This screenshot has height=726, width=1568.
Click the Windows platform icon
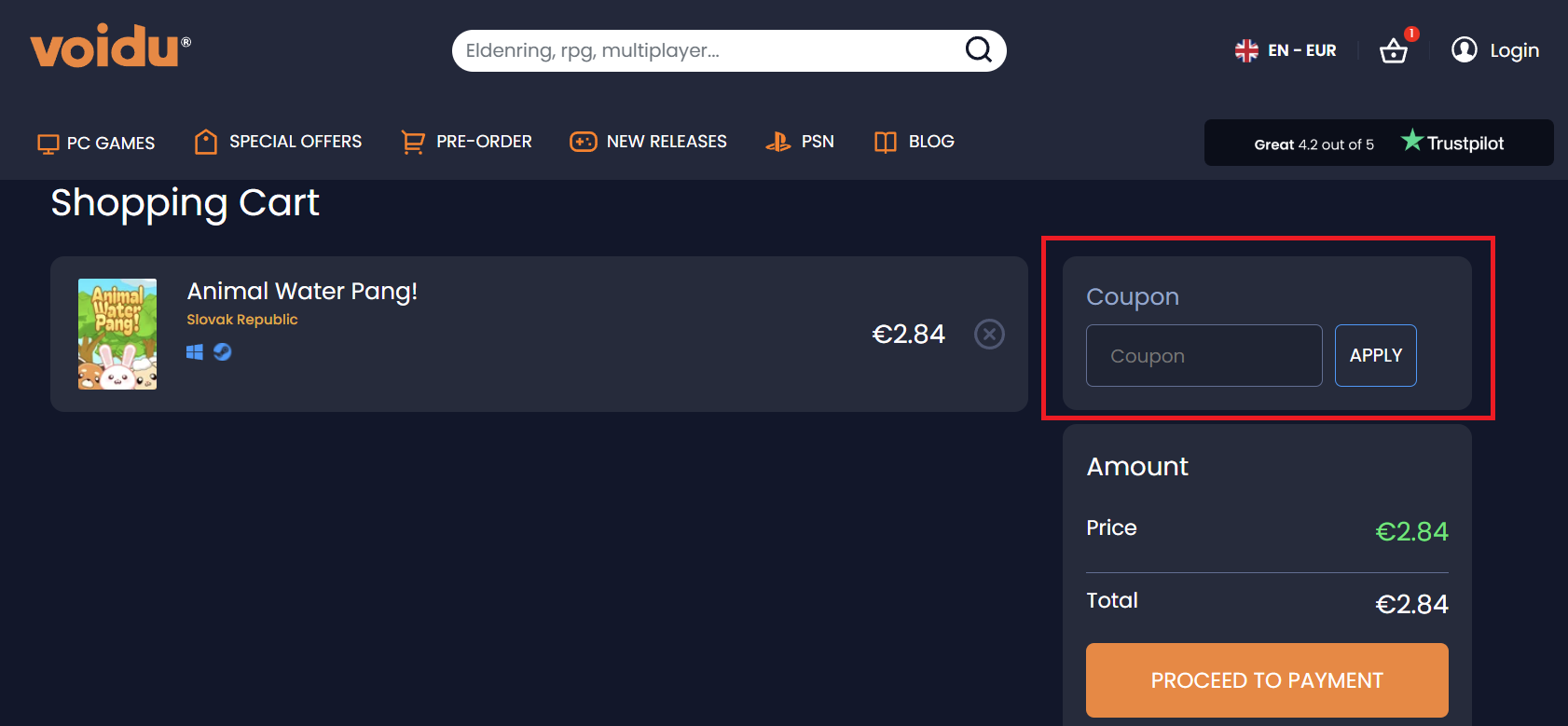point(195,351)
